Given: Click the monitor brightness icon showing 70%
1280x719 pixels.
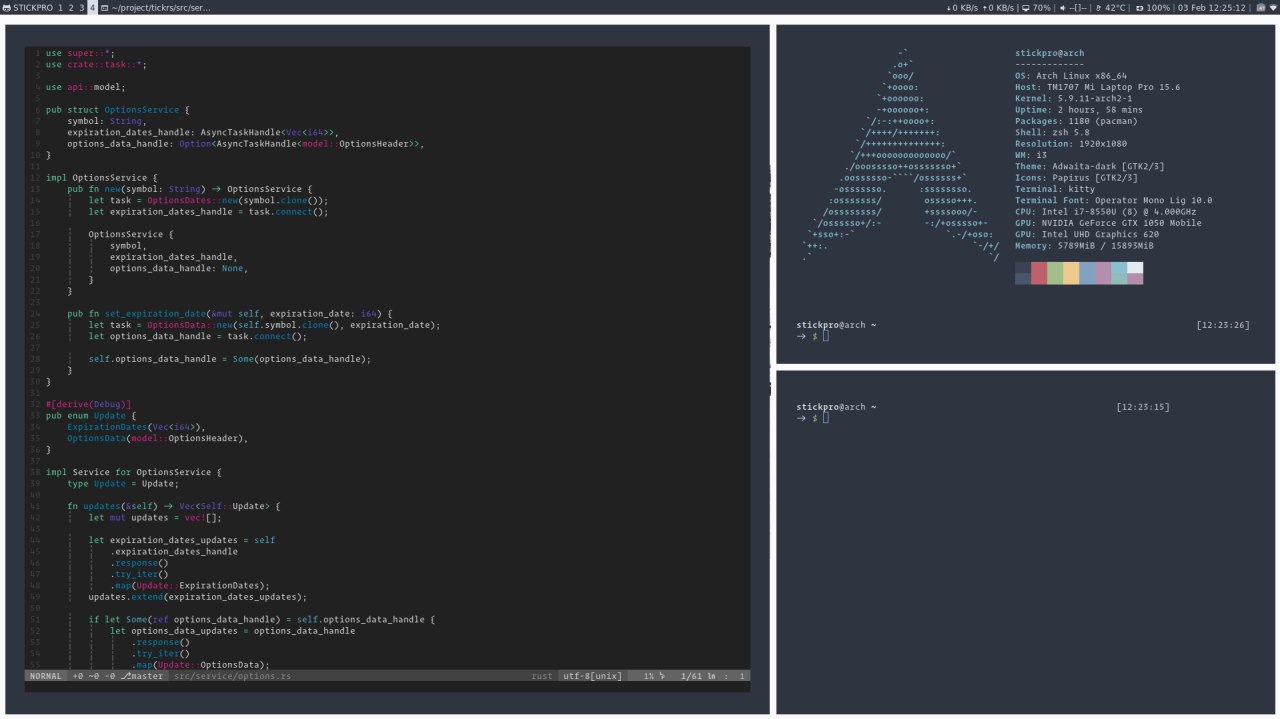Looking at the screenshot, I should (1025, 7).
